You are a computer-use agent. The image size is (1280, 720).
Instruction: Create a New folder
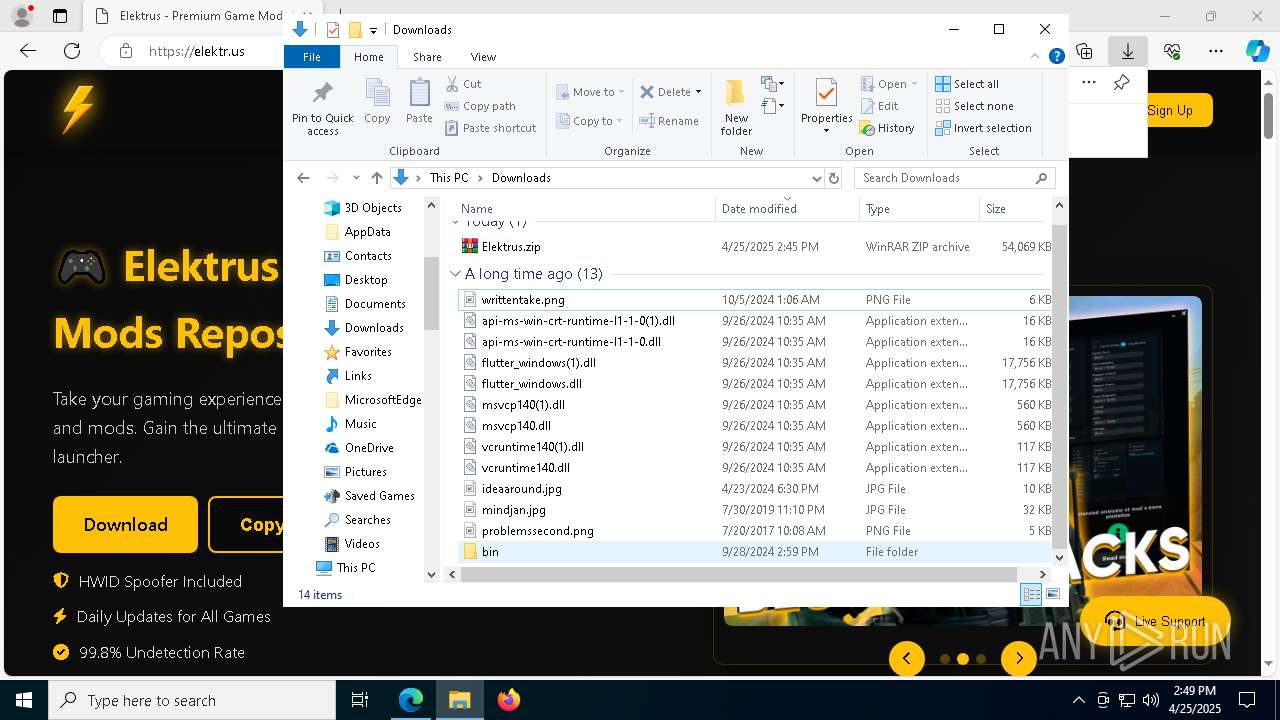[x=736, y=107]
